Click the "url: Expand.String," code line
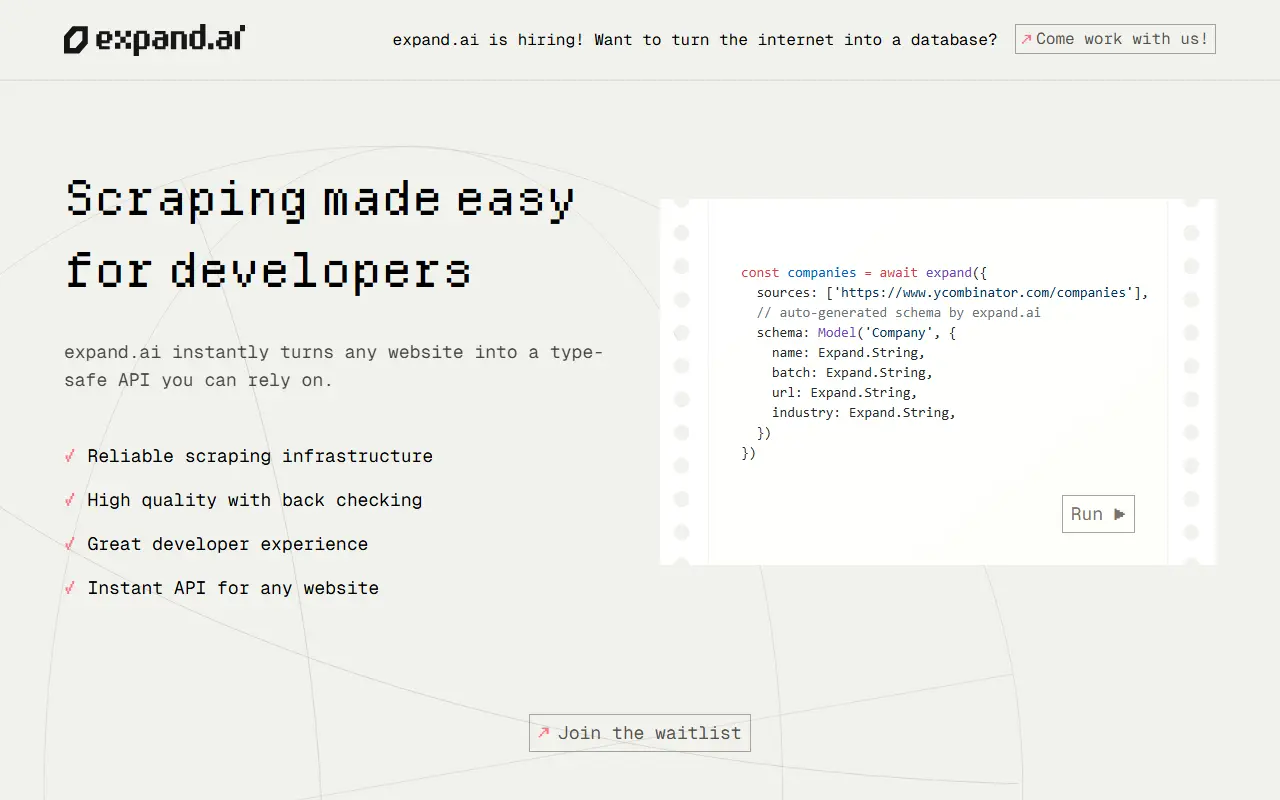1280x800 pixels. coord(845,393)
